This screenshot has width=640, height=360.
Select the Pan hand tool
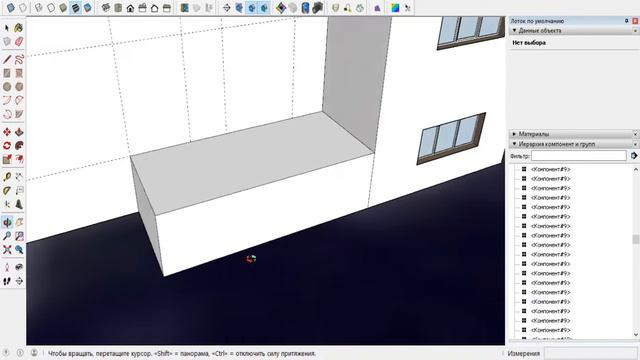click(19, 222)
